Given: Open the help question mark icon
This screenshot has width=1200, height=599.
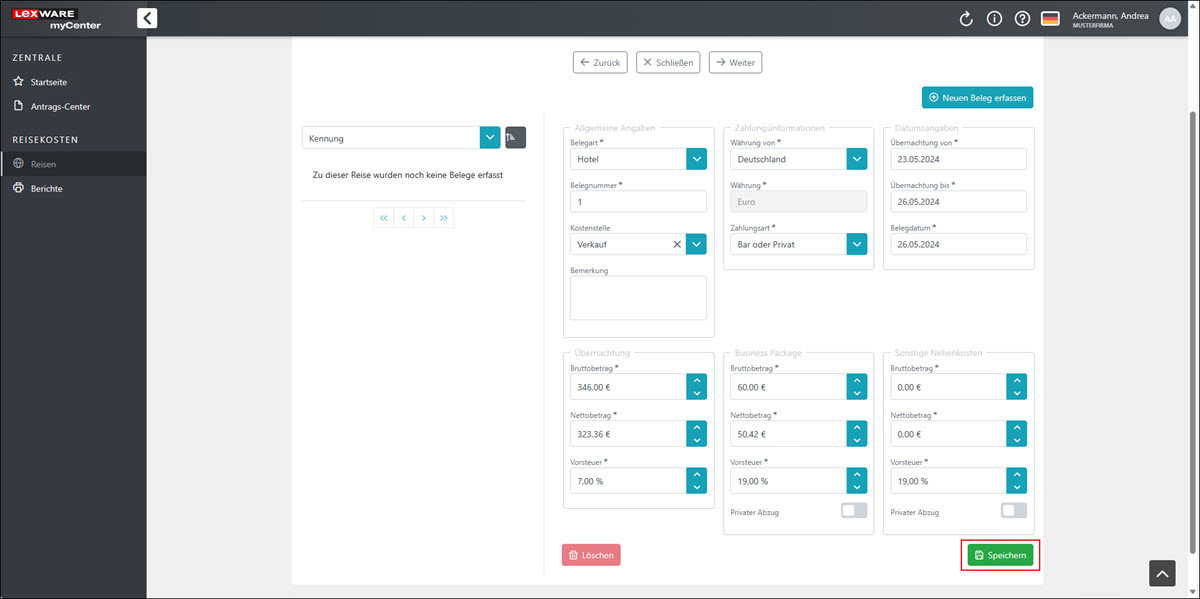Looking at the screenshot, I should pos(1022,19).
